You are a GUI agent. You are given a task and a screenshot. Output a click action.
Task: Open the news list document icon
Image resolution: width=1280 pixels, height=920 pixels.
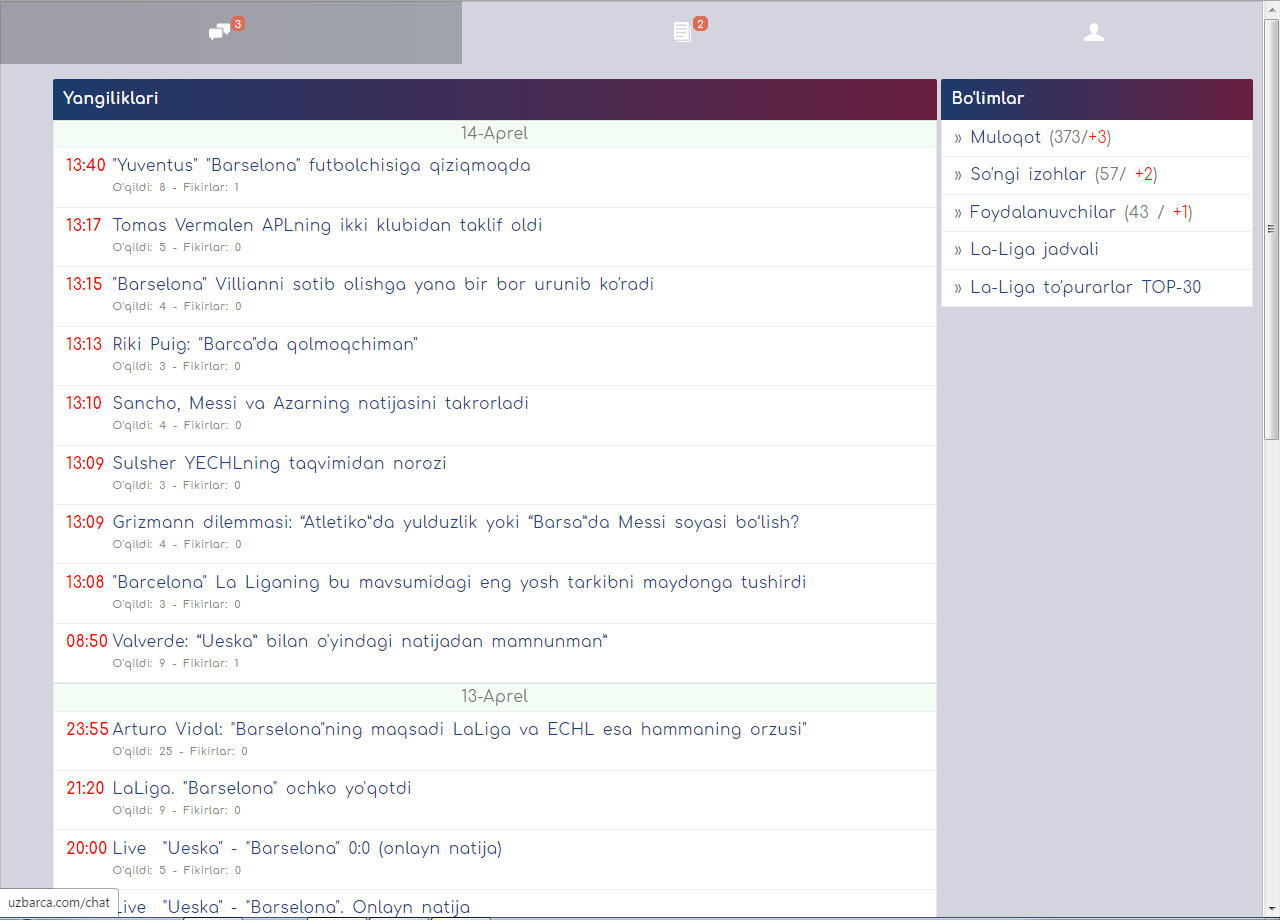[682, 32]
